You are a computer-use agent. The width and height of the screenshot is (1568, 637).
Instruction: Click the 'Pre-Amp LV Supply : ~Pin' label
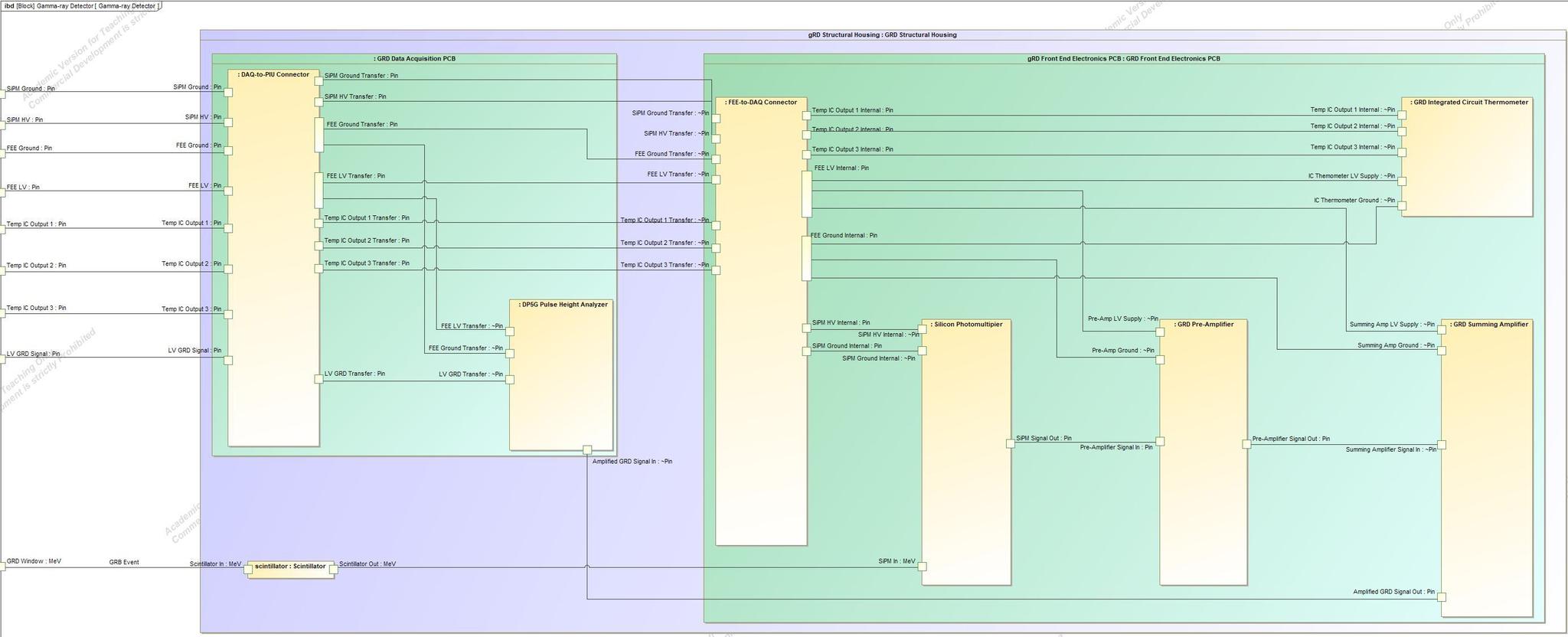click(x=1123, y=318)
